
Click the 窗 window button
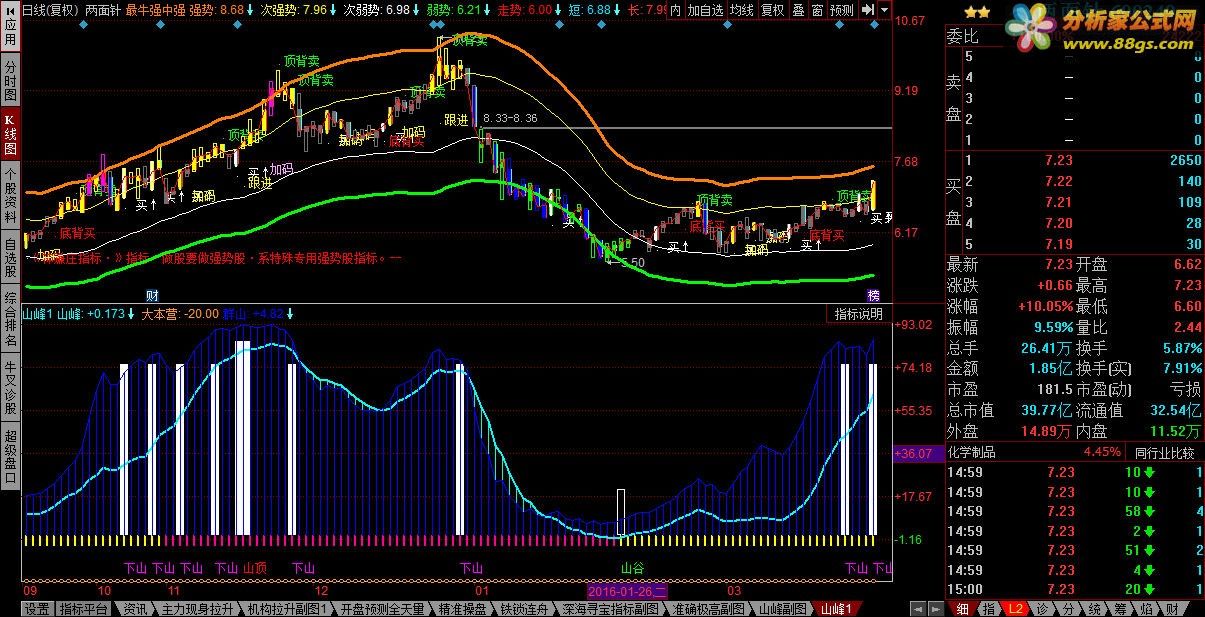(817, 10)
